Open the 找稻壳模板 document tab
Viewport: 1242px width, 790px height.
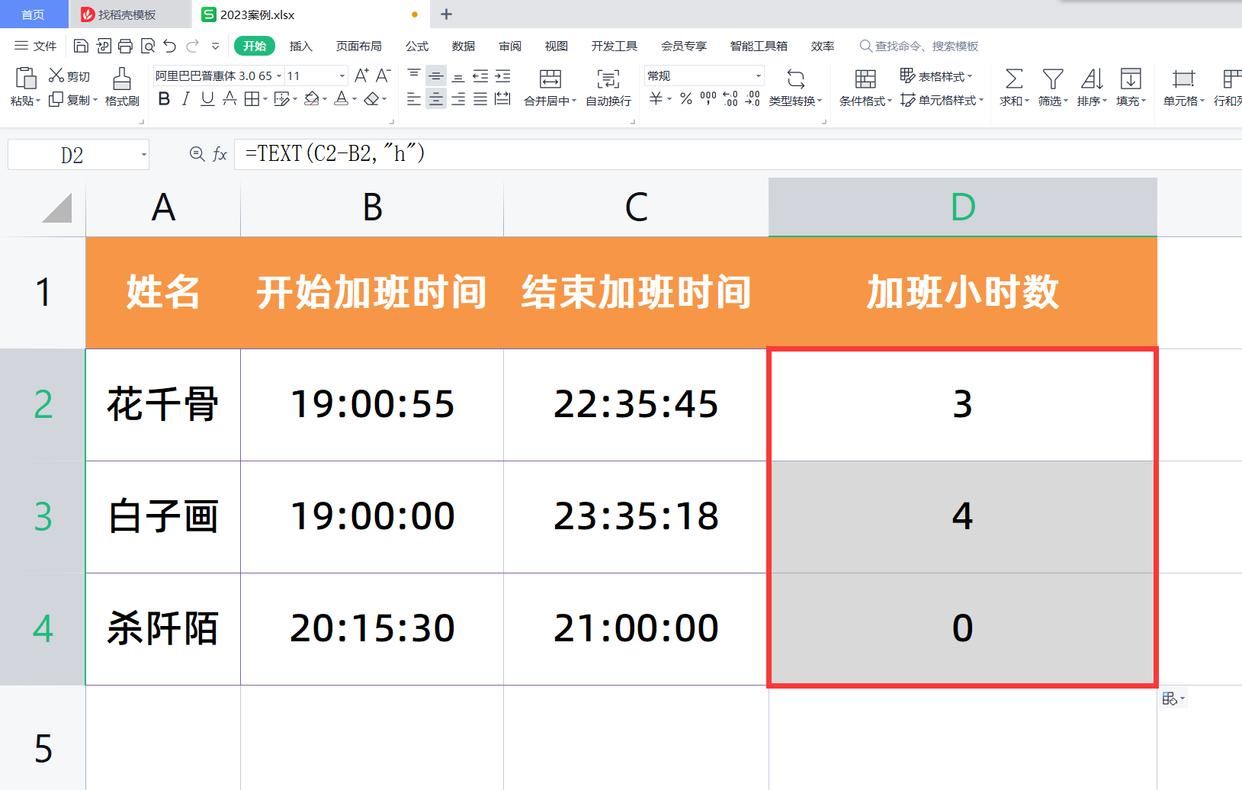click(x=128, y=14)
